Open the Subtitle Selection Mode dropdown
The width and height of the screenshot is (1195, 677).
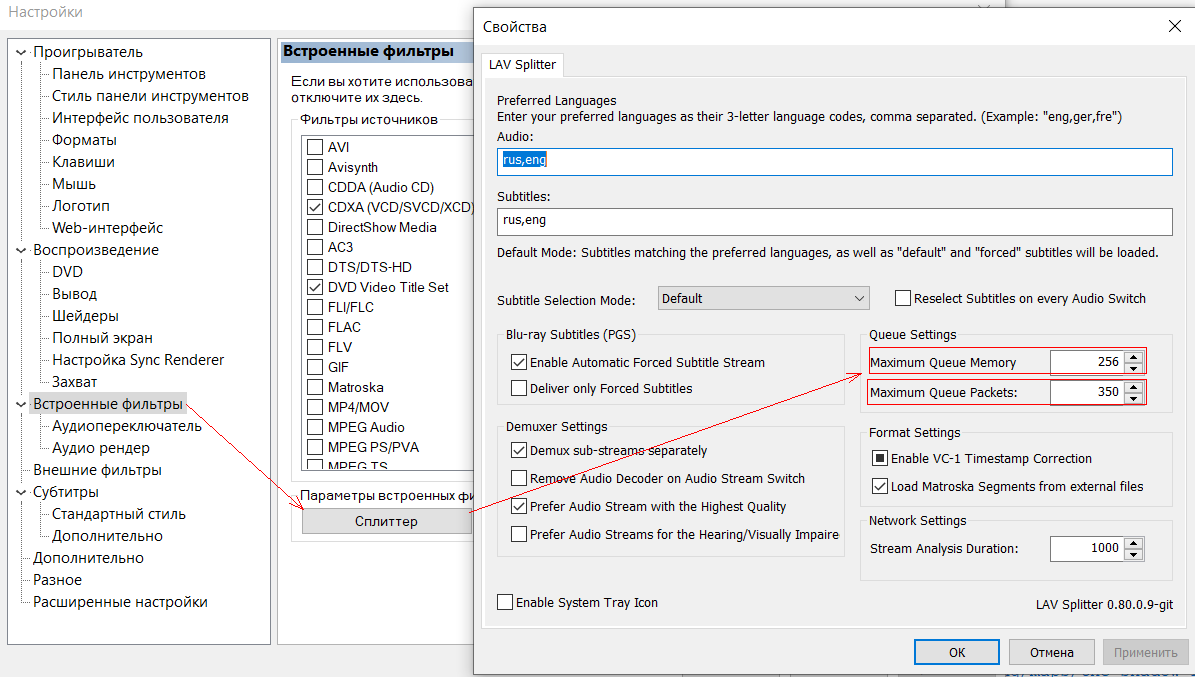763,298
